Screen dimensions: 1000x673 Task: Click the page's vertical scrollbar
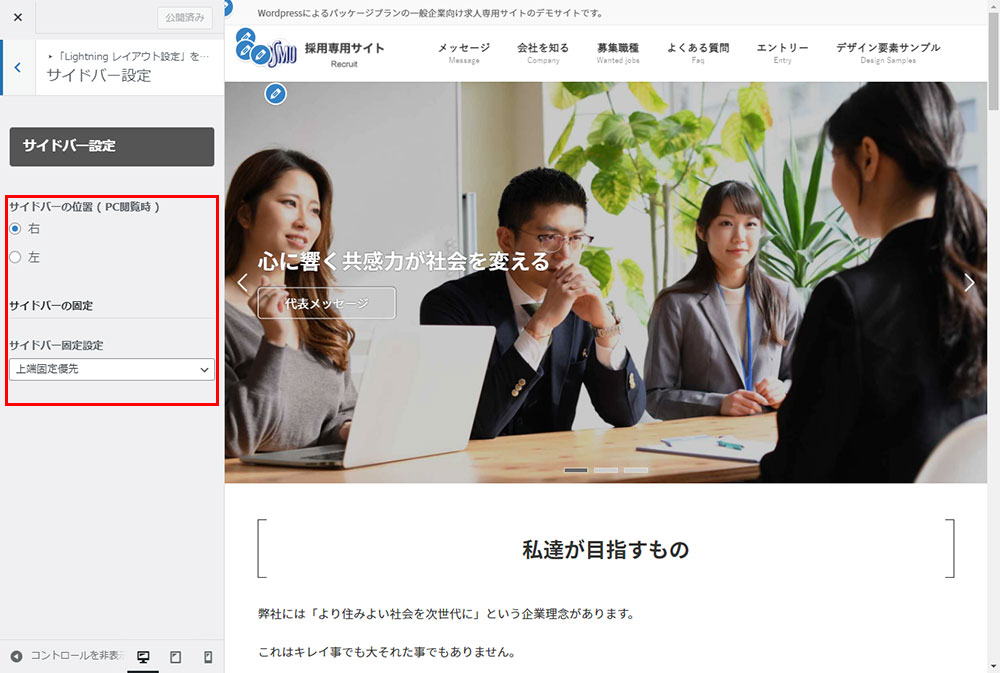(992, 300)
